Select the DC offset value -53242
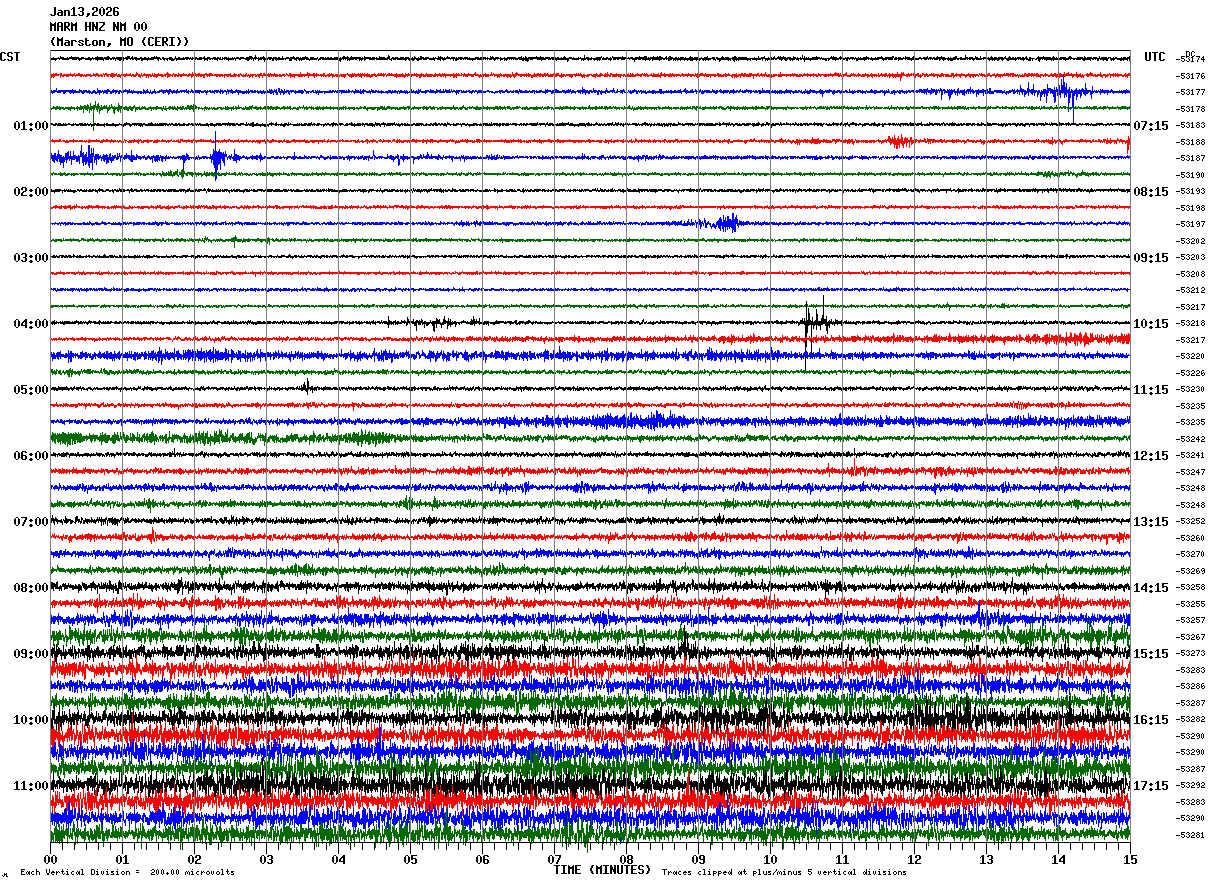 1190,439
